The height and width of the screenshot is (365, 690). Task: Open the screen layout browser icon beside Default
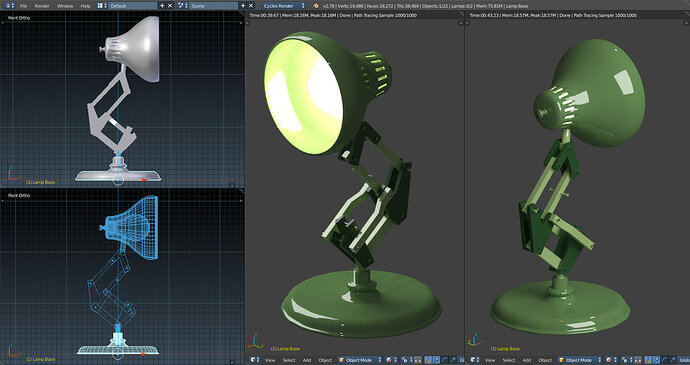click(102, 6)
